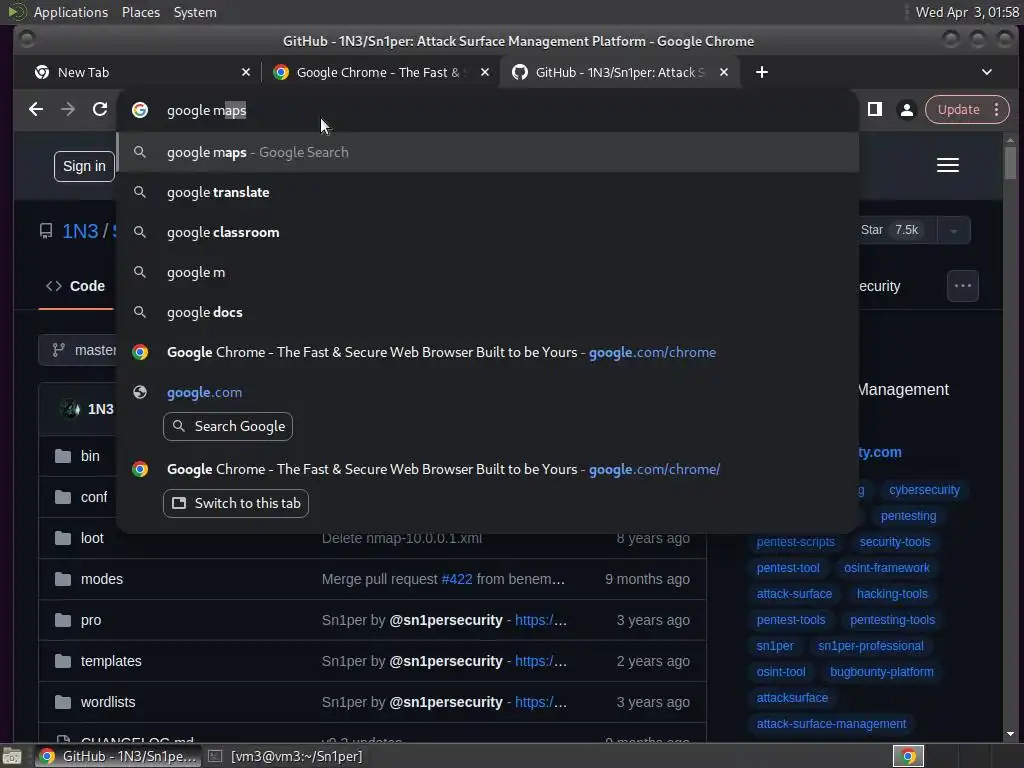
Task: Click the address bar showing google maps
Action: point(488,110)
